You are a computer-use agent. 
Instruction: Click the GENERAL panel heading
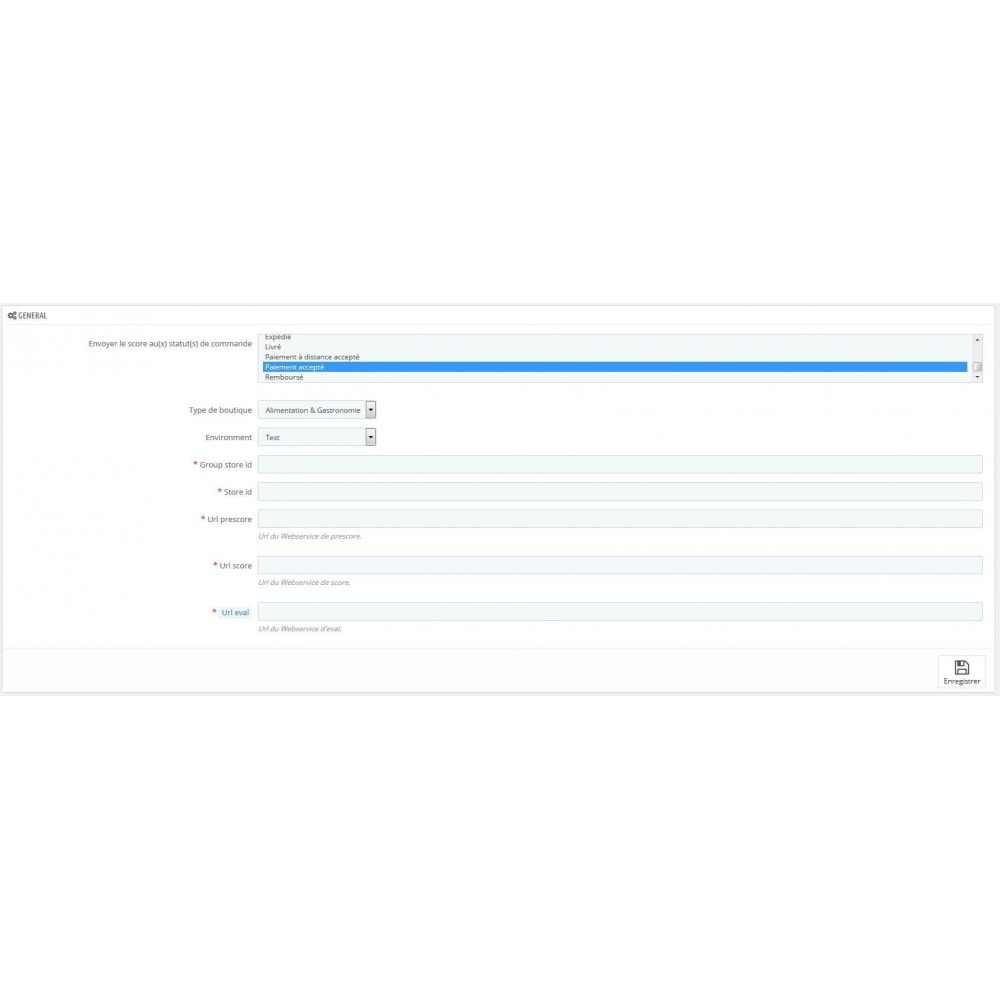coord(33,316)
